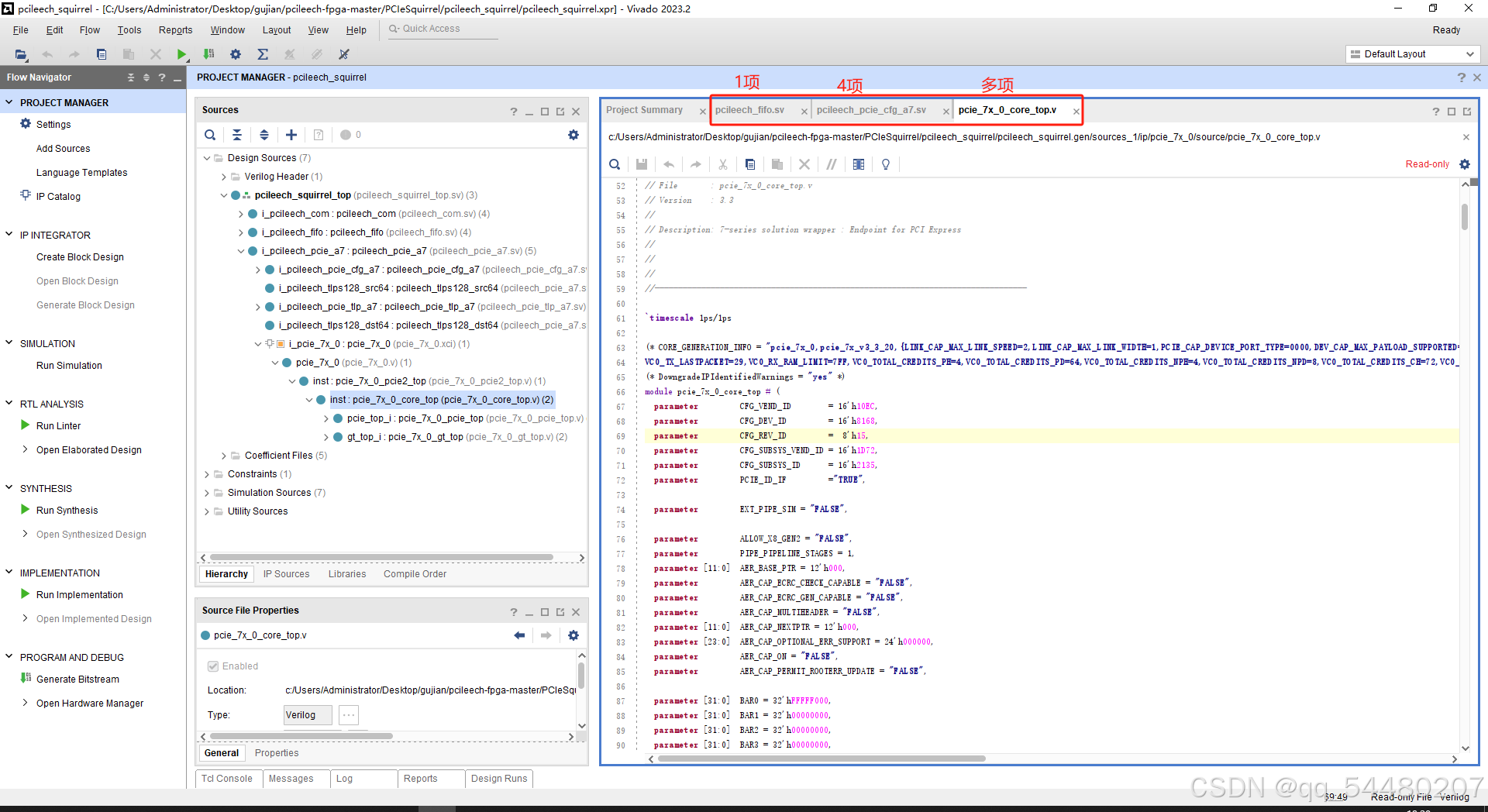Expand all sources in Sources toolbar

(x=264, y=135)
